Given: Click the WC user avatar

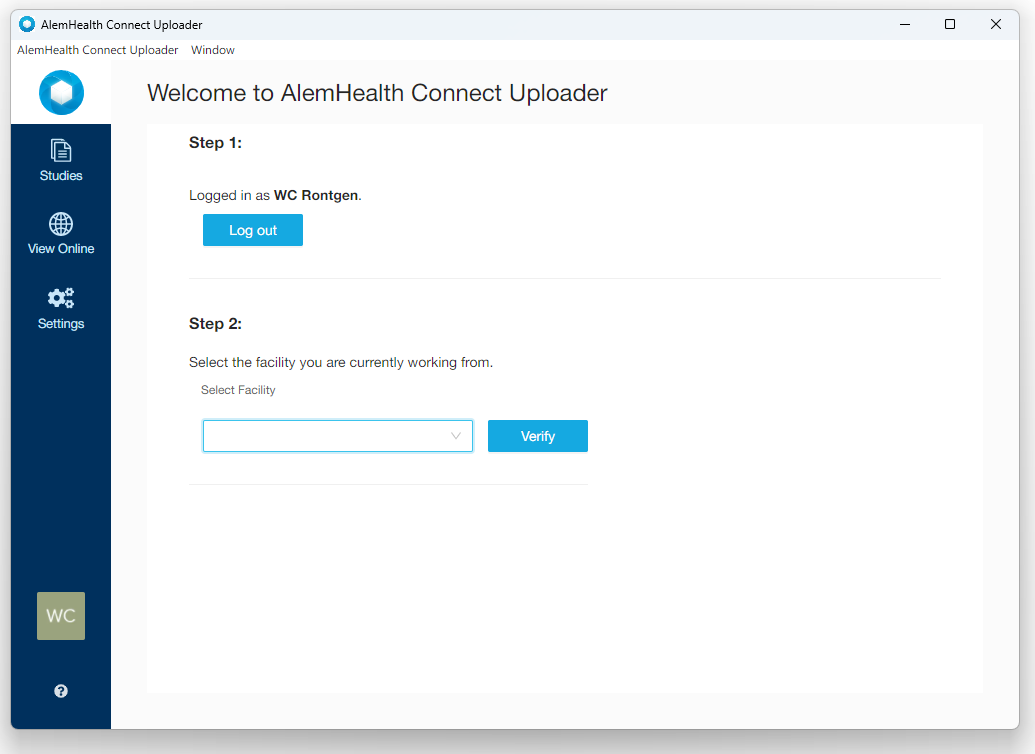Looking at the screenshot, I should pos(61,616).
